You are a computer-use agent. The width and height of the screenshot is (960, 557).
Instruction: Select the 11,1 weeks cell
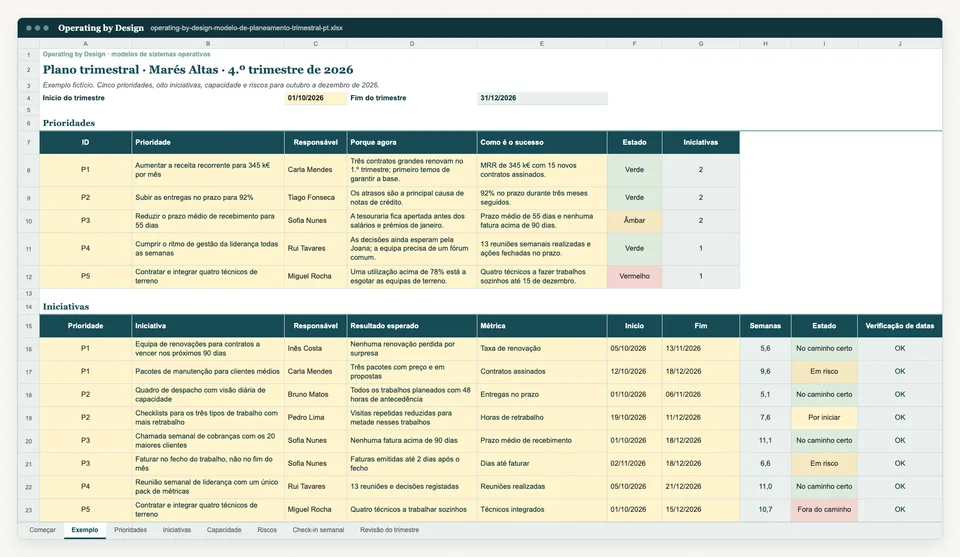tap(765, 441)
